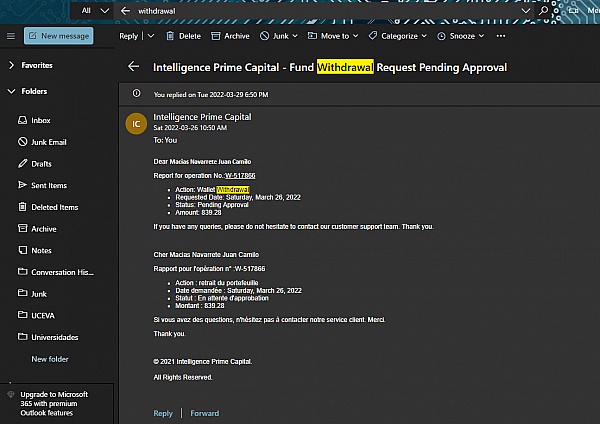This screenshot has width=600, height=424.
Task: Mark message as Junk
Action: [x=274, y=36]
